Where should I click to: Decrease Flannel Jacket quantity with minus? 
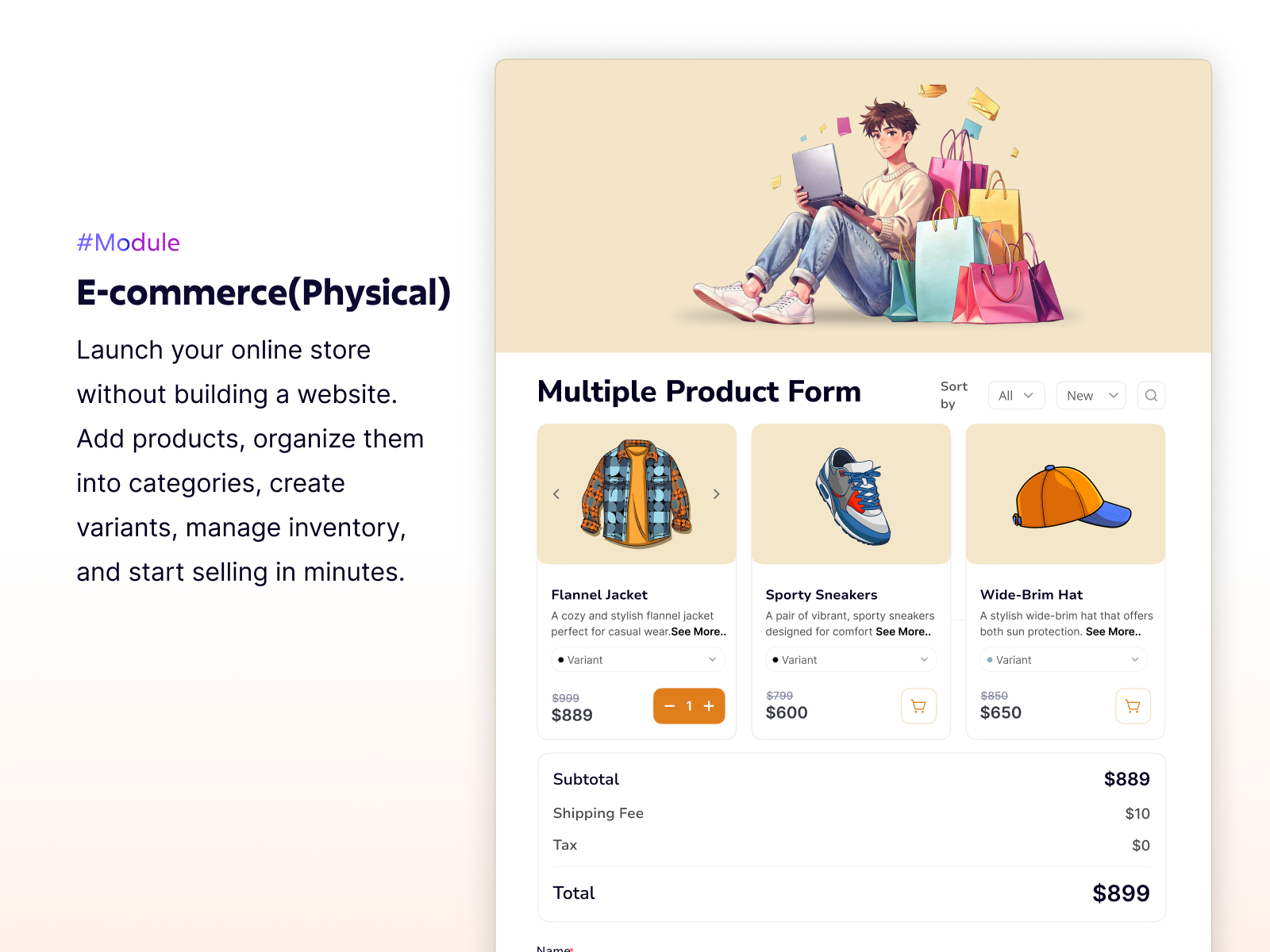tap(669, 706)
